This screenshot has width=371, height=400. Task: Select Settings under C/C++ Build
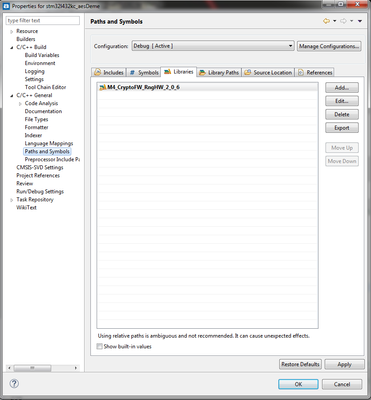(34, 79)
